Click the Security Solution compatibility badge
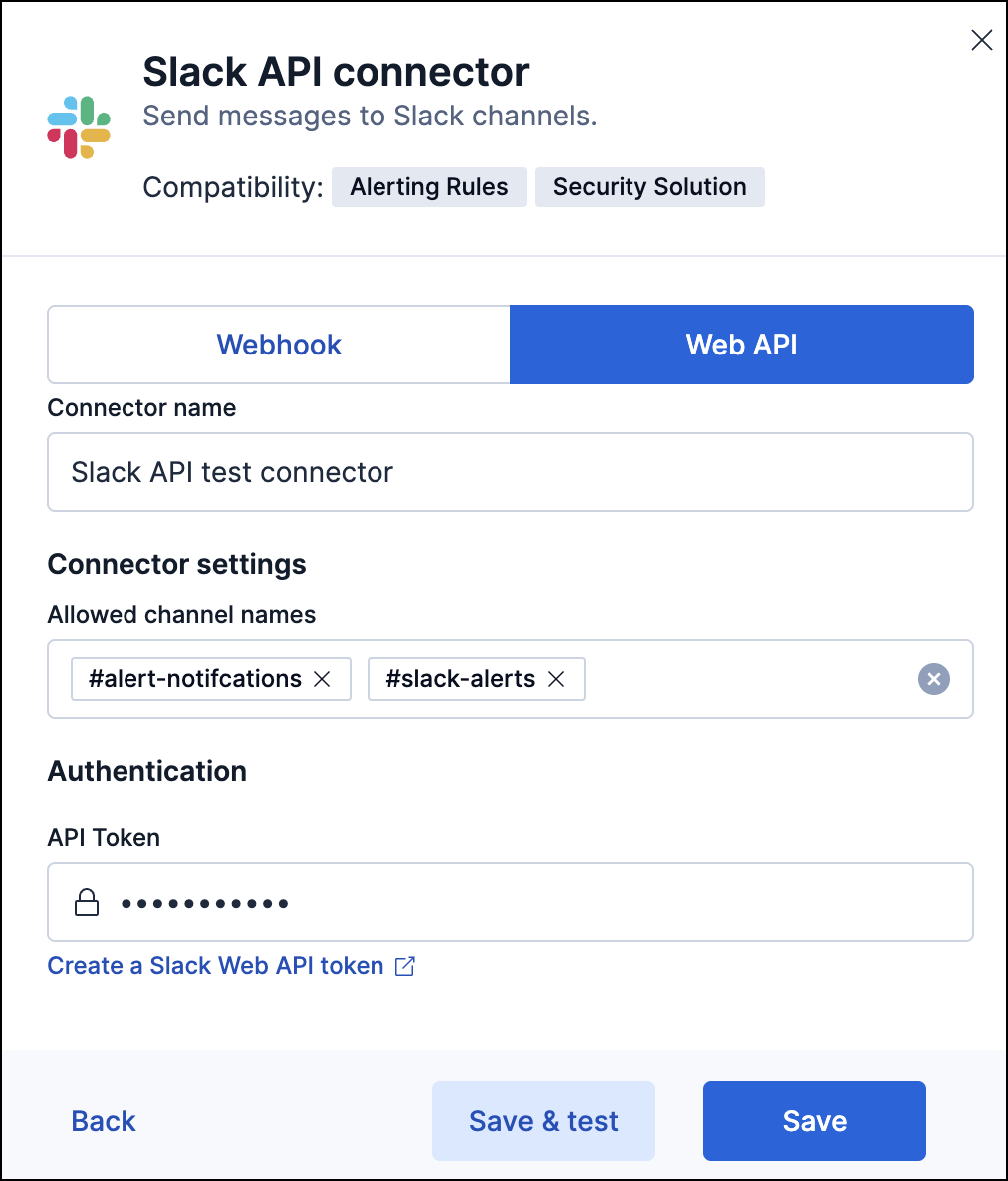The height and width of the screenshot is (1181, 1008). [649, 186]
